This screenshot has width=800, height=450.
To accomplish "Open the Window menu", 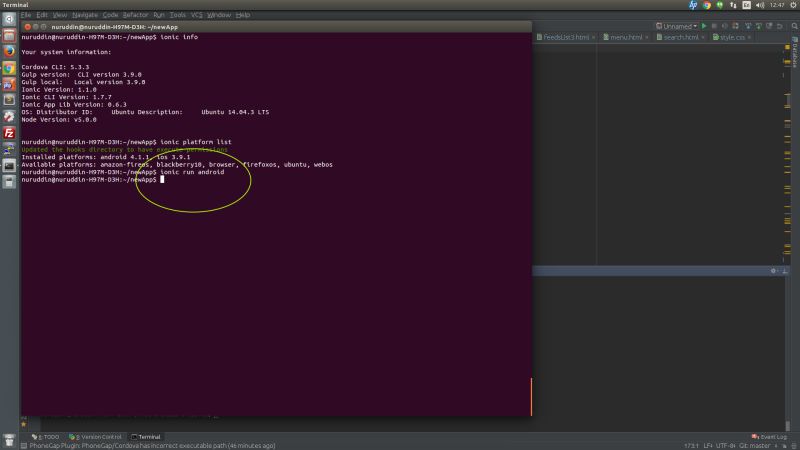I will click(219, 15).
